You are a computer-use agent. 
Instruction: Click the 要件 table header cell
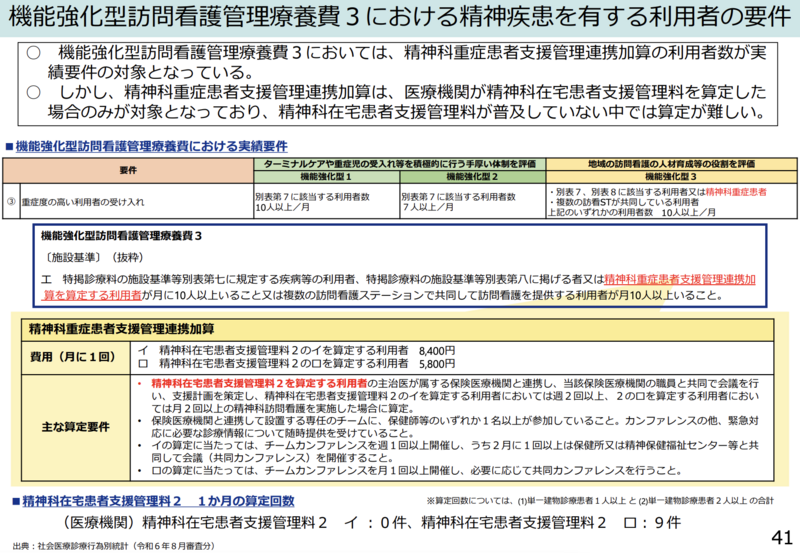pyautogui.click(x=128, y=169)
